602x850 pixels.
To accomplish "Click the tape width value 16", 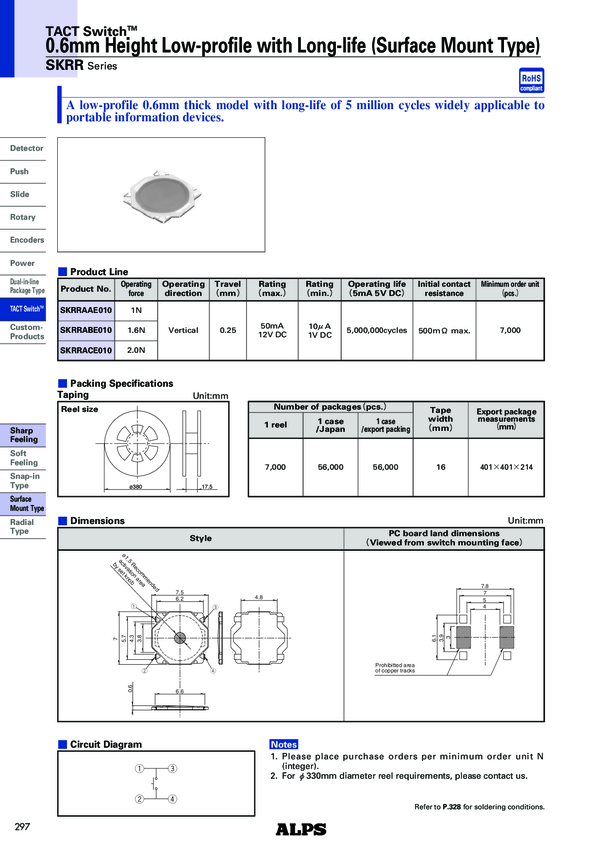I will 441,467.
